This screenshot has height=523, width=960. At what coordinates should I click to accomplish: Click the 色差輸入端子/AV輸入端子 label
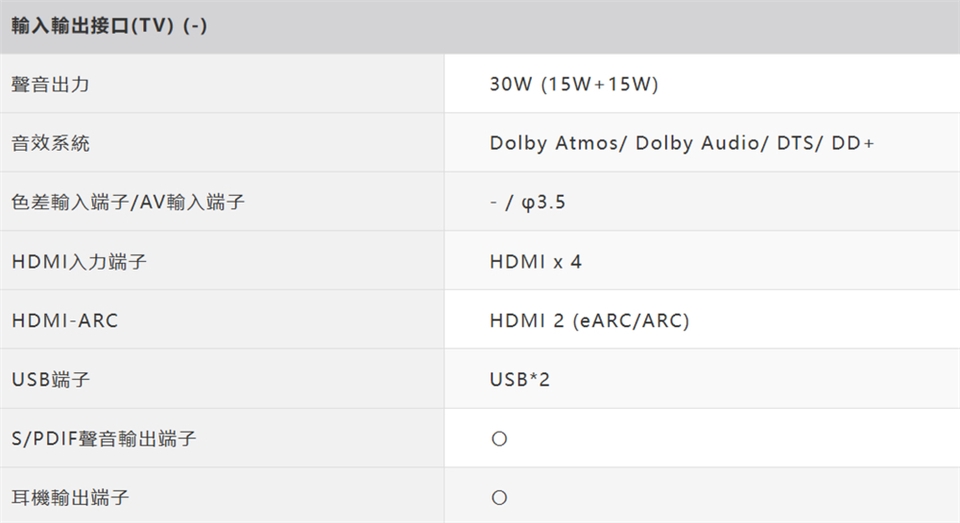tap(128, 202)
